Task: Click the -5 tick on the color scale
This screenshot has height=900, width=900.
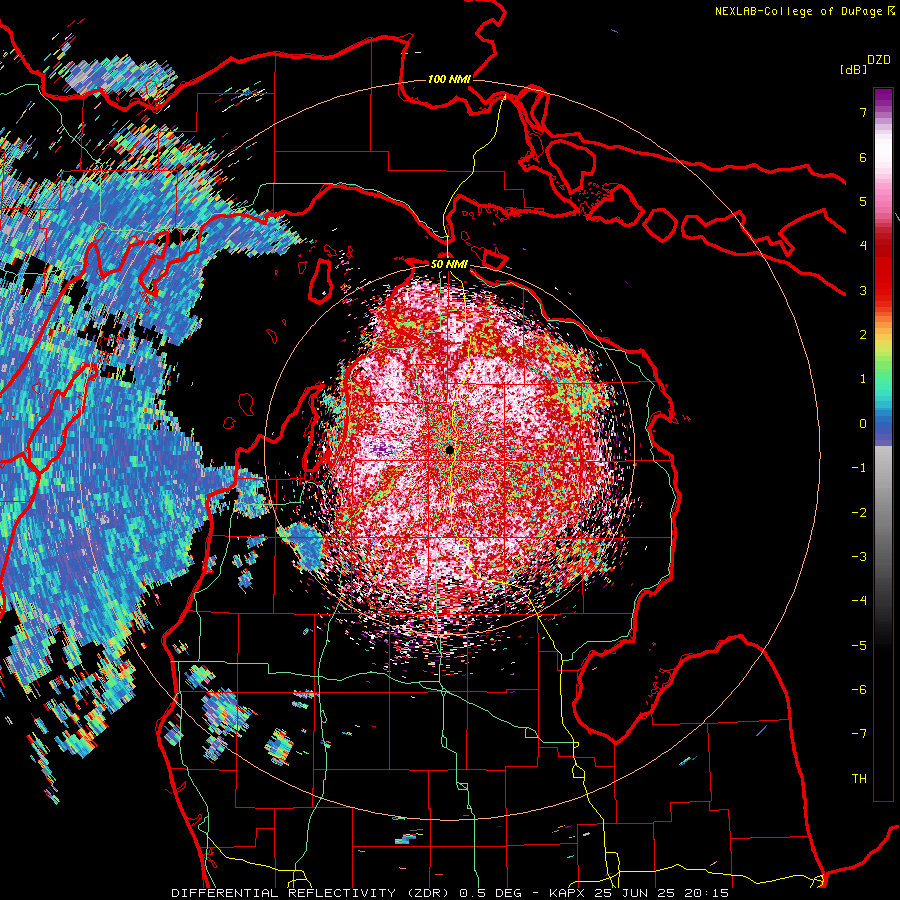Action: click(859, 646)
